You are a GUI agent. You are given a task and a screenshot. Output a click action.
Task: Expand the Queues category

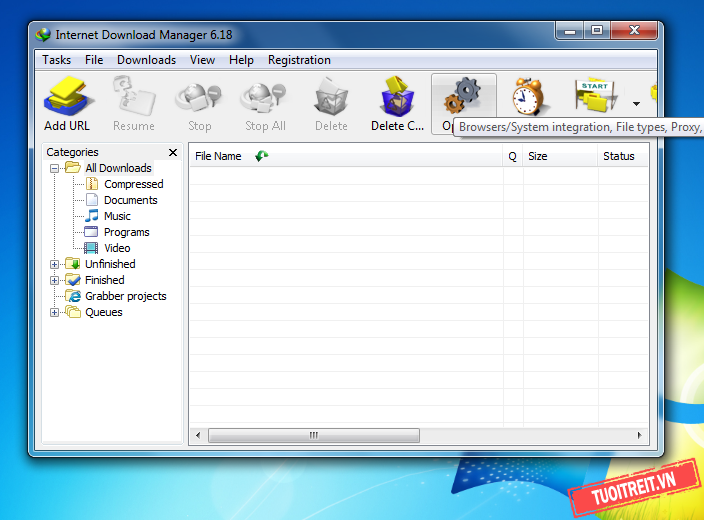pyautogui.click(x=55, y=312)
